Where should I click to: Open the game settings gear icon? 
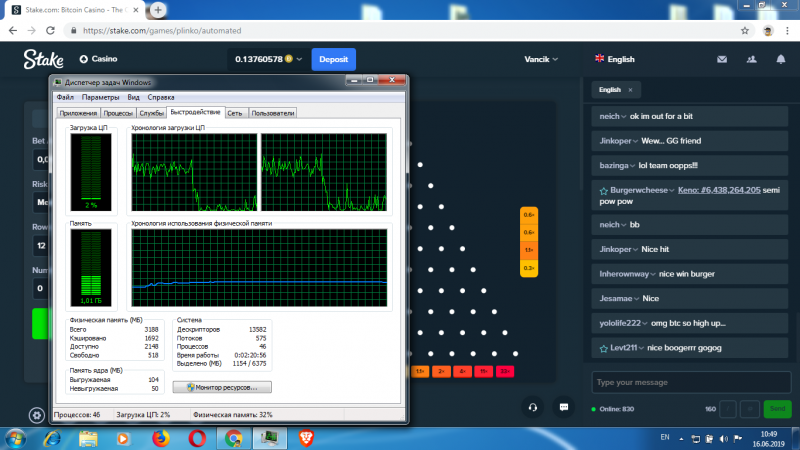tap(36, 415)
